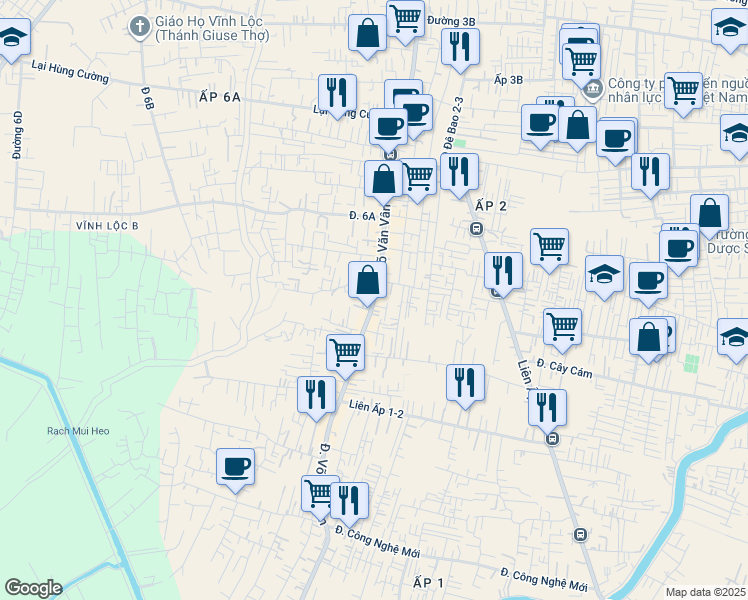The width and height of the screenshot is (748, 600).
Task: Select grocery cart marker right of Công ty label
Action: (684, 93)
